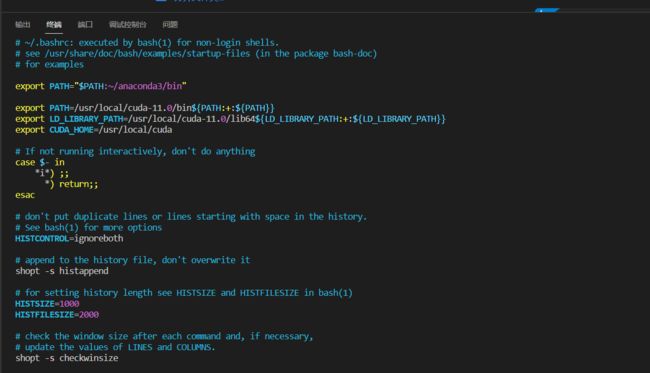Select the 终端 (Terminal) panel tab
This screenshot has width=650, height=373.
(x=54, y=25)
